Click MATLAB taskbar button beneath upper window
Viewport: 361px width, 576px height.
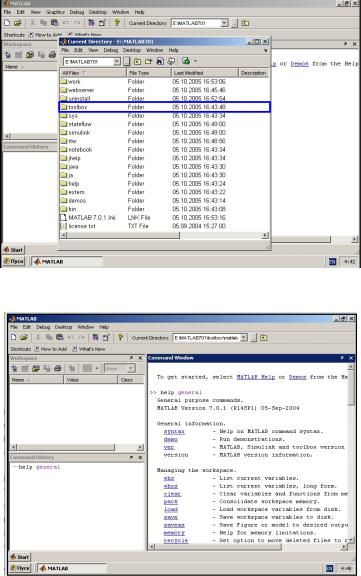coord(67,262)
